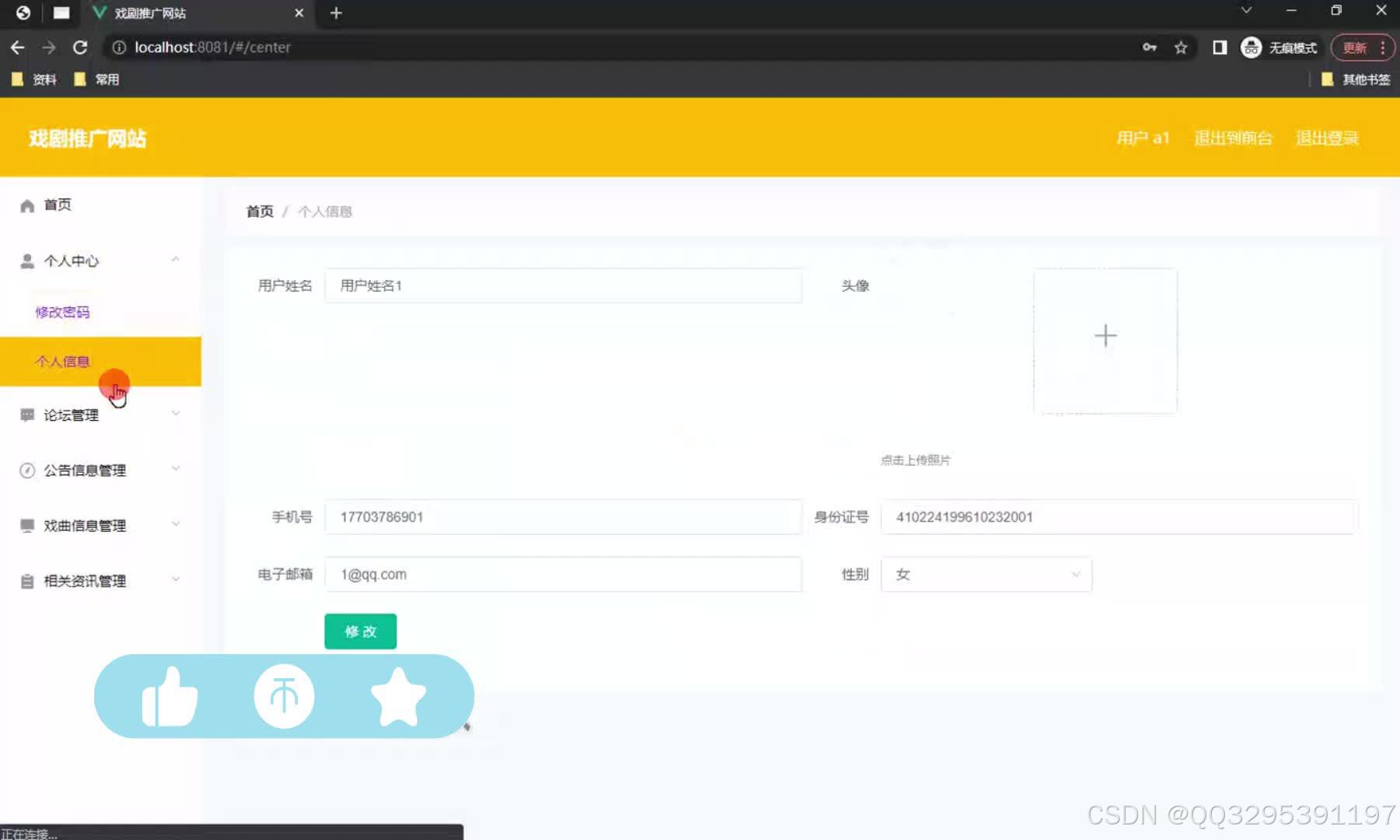Click the 身份证号 input field

coord(1119,517)
